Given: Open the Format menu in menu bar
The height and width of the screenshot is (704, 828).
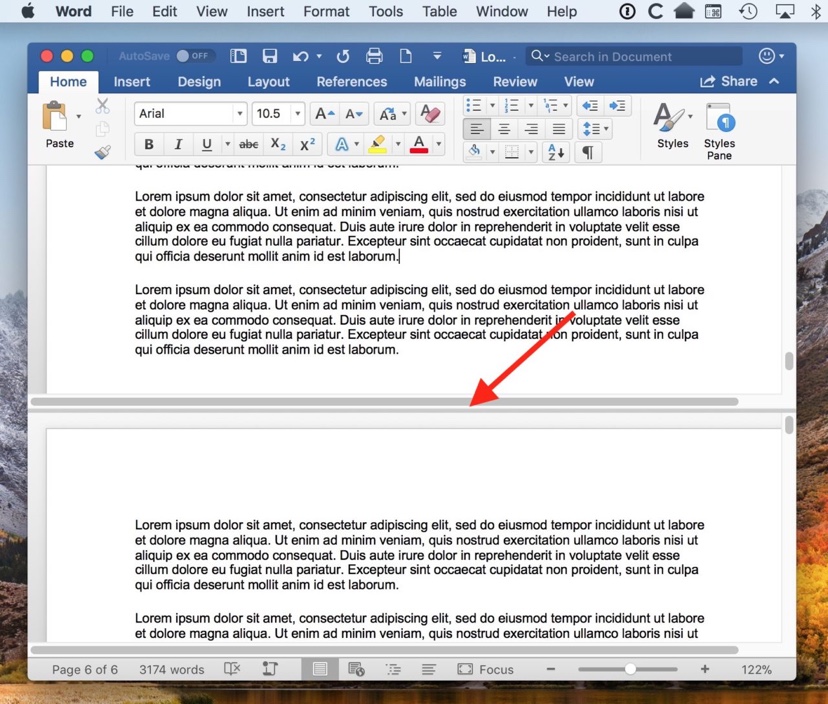Looking at the screenshot, I should click(326, 11).
